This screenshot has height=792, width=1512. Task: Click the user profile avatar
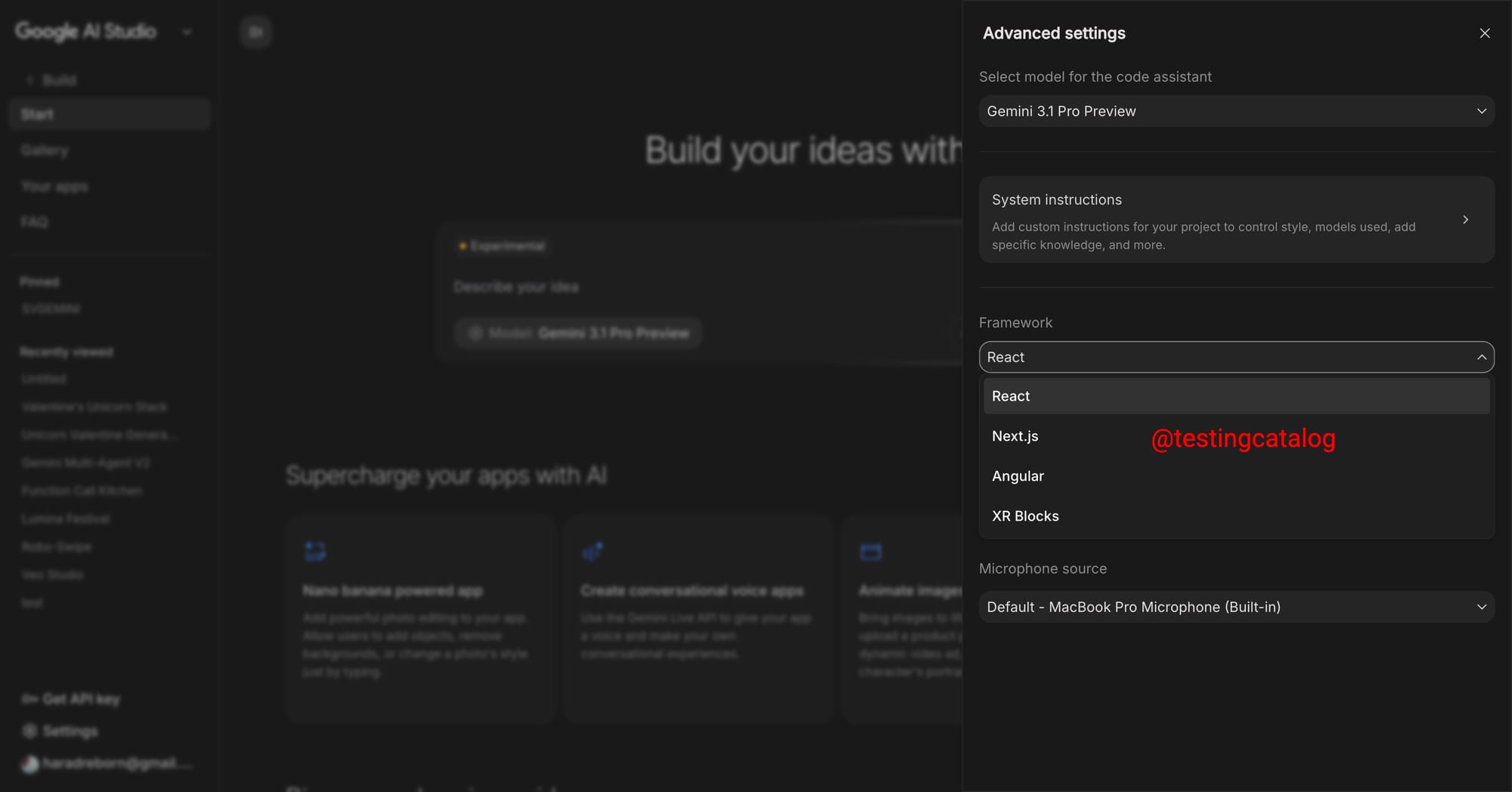click(30, 764)
